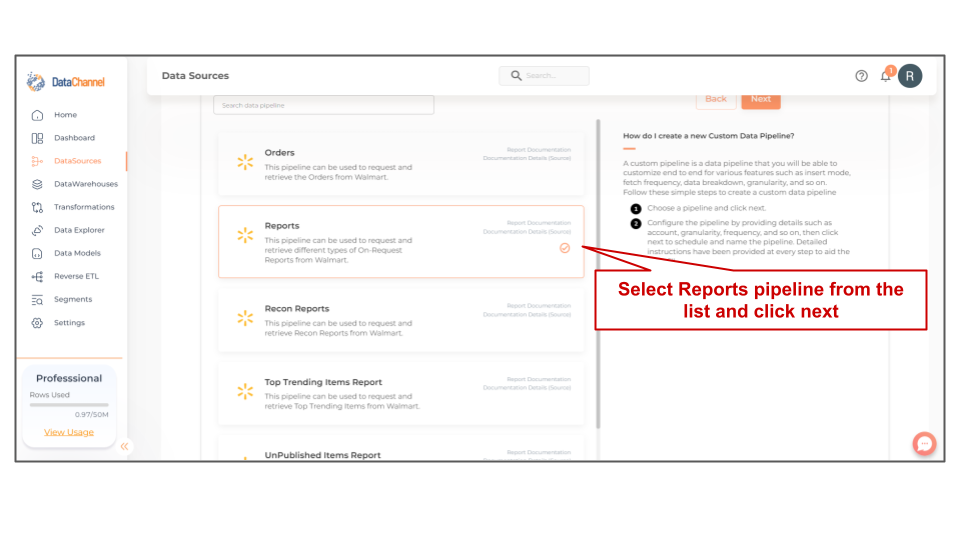Open the View Usage link
Image resolution: width=960 pixels, height=540 pixels.
69,432
